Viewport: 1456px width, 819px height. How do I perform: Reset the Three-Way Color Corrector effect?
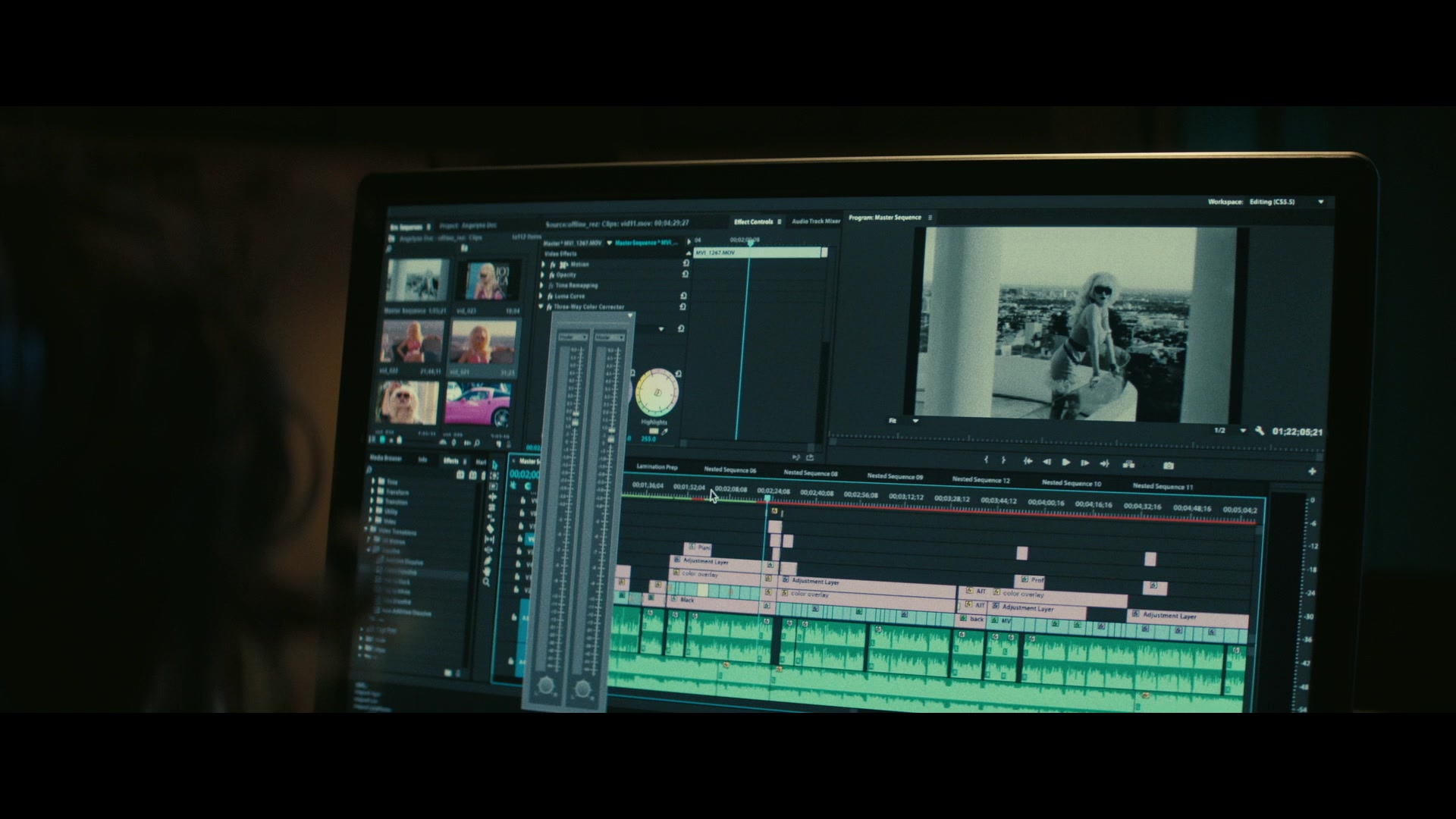click(682, 306)
